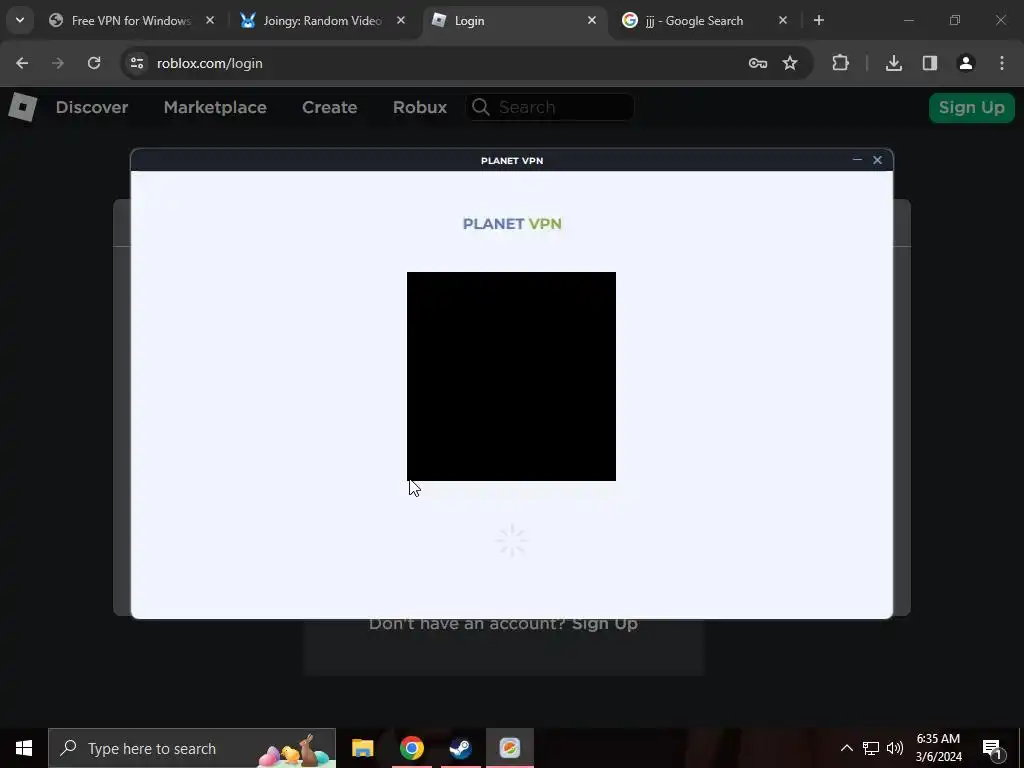1024x768 pixels.
Task: Open File Explorer from the taskbar
Action: tap(362, 748)
